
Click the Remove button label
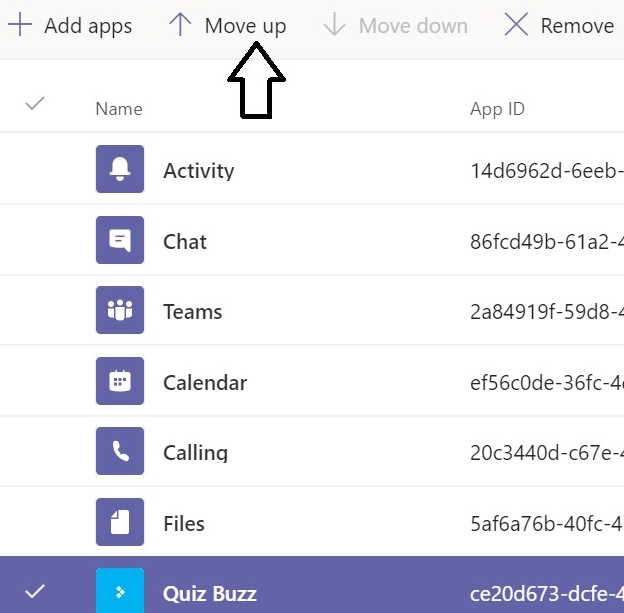click(577, 26)
